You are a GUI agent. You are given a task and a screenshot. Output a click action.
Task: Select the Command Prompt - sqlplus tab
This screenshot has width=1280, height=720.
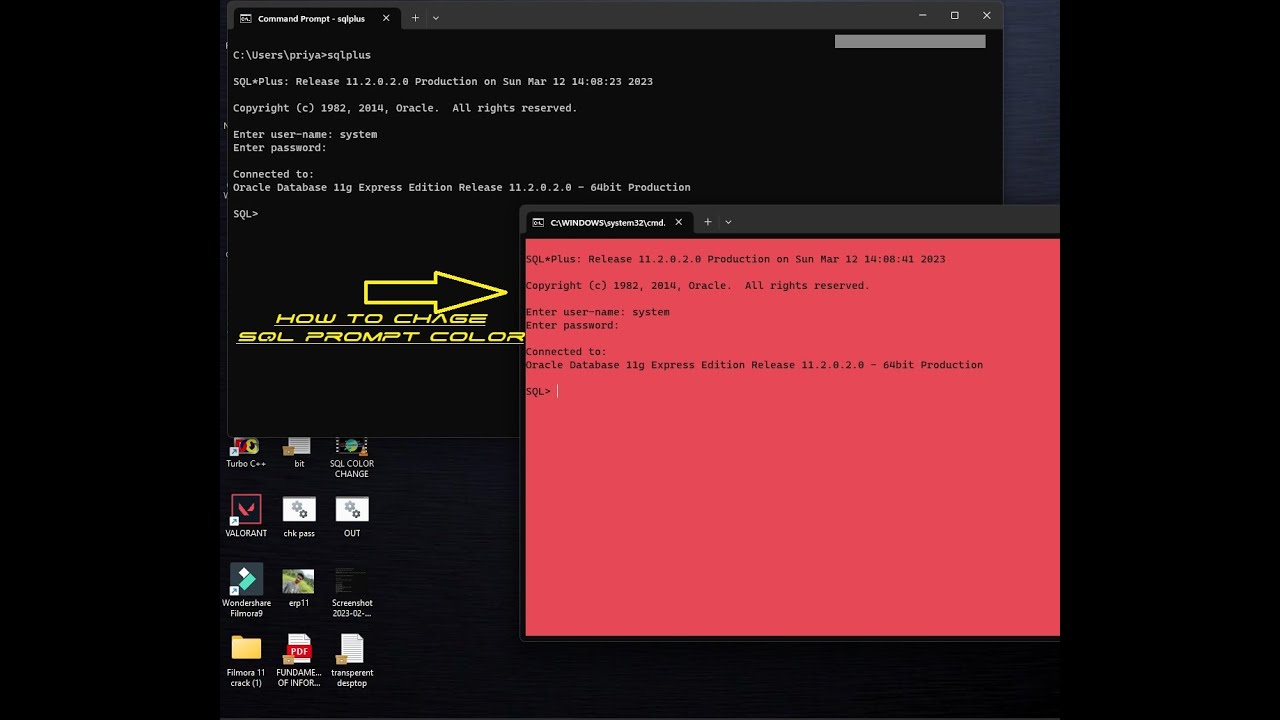[x=312, y=18]
